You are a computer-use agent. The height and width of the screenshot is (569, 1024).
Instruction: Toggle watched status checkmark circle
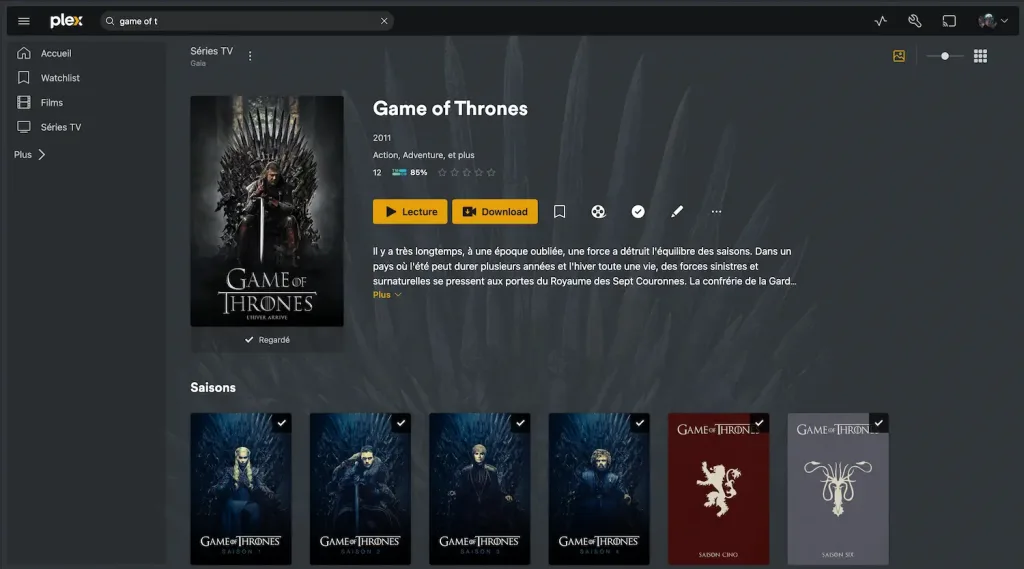[638, 212]
